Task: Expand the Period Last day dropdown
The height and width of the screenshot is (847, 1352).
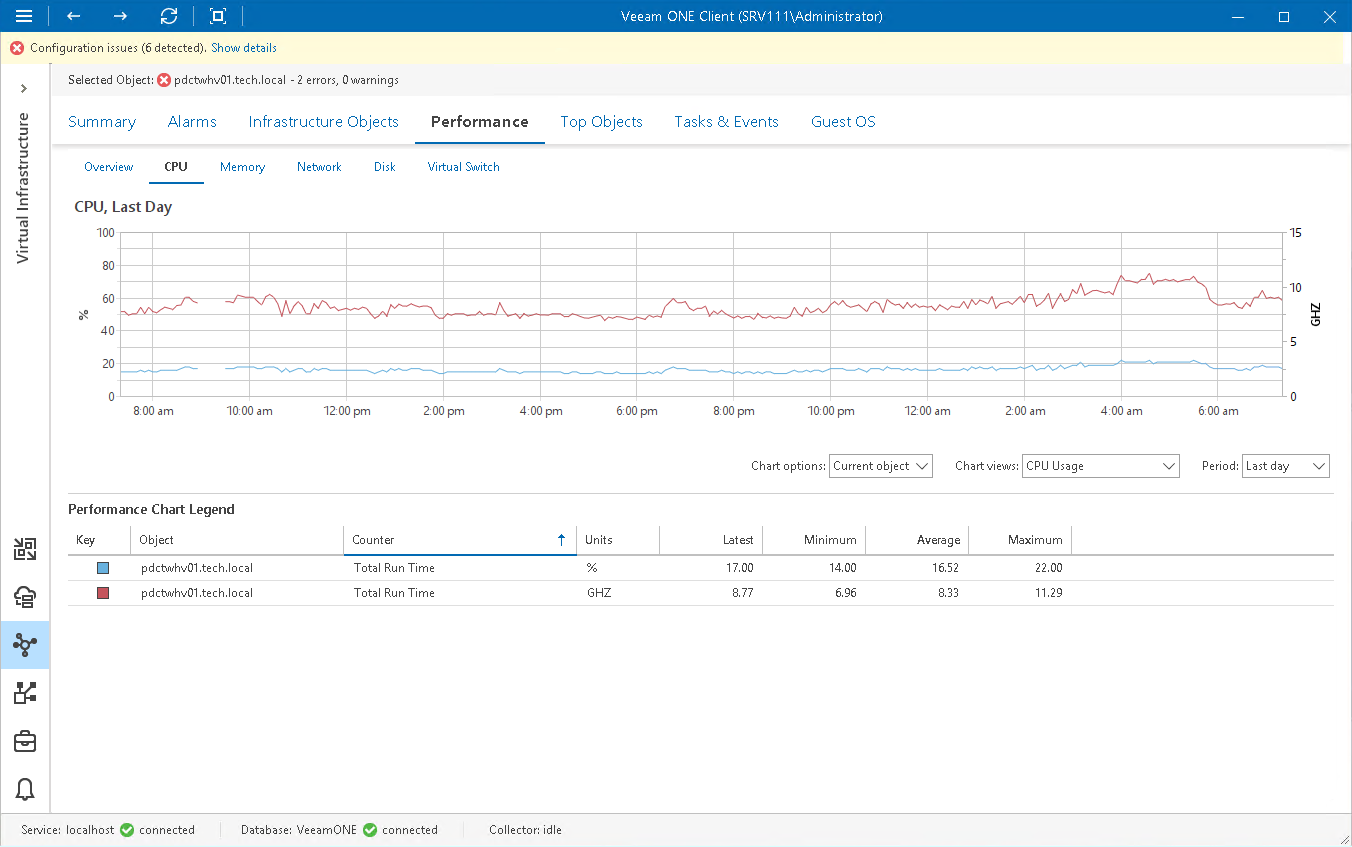Action: coord(1285,466)
